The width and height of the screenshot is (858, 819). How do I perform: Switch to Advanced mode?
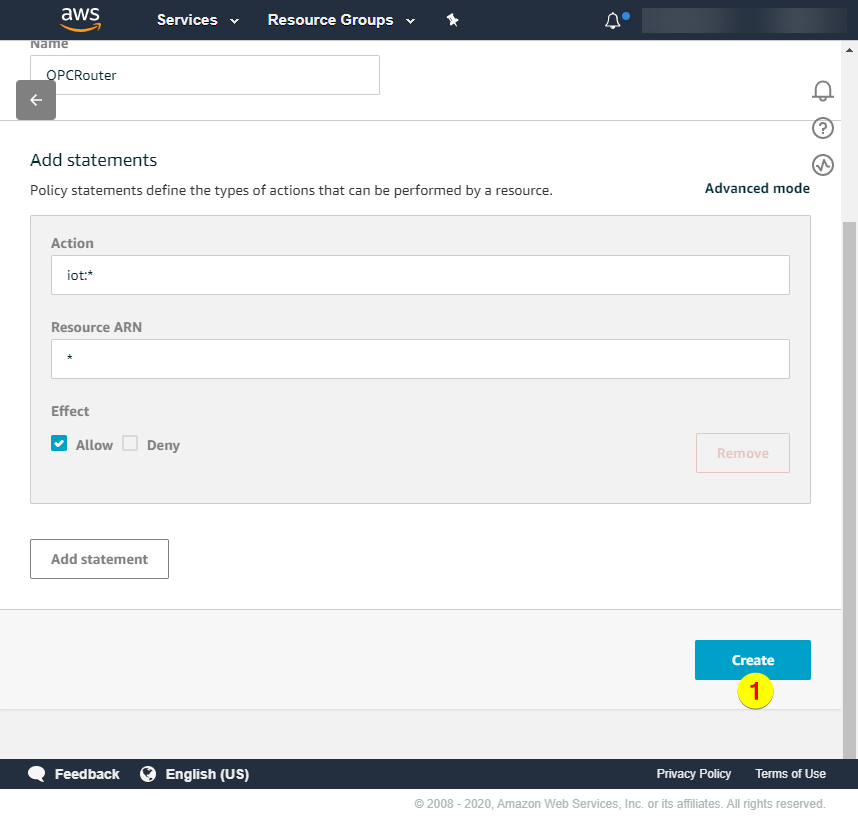pyautogui.click(x=757, y=188)
